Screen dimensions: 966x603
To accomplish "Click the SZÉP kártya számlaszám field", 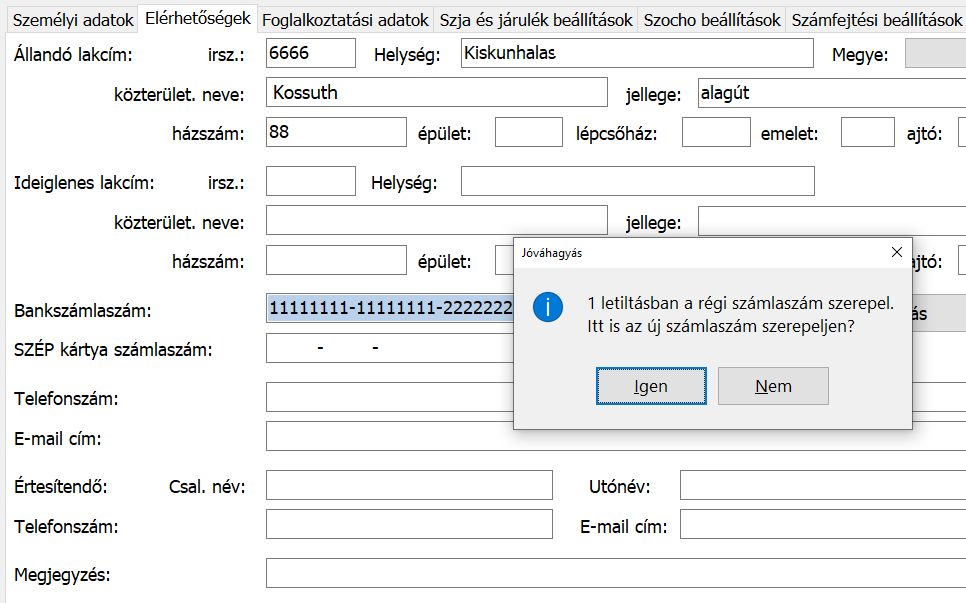I will tap(390, 348).
